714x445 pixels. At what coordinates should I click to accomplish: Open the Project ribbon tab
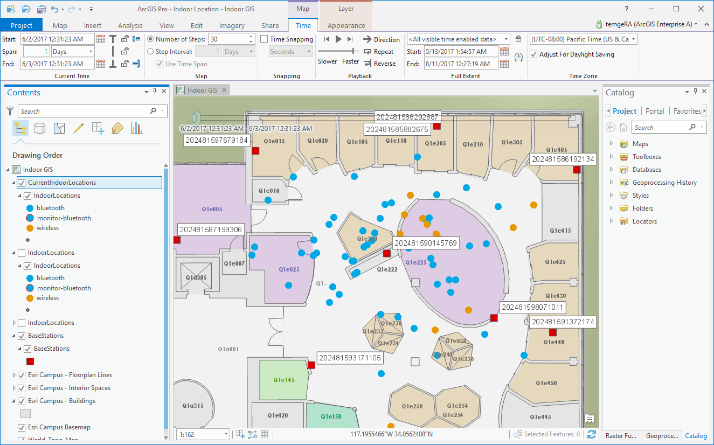(x=21, y=25)
